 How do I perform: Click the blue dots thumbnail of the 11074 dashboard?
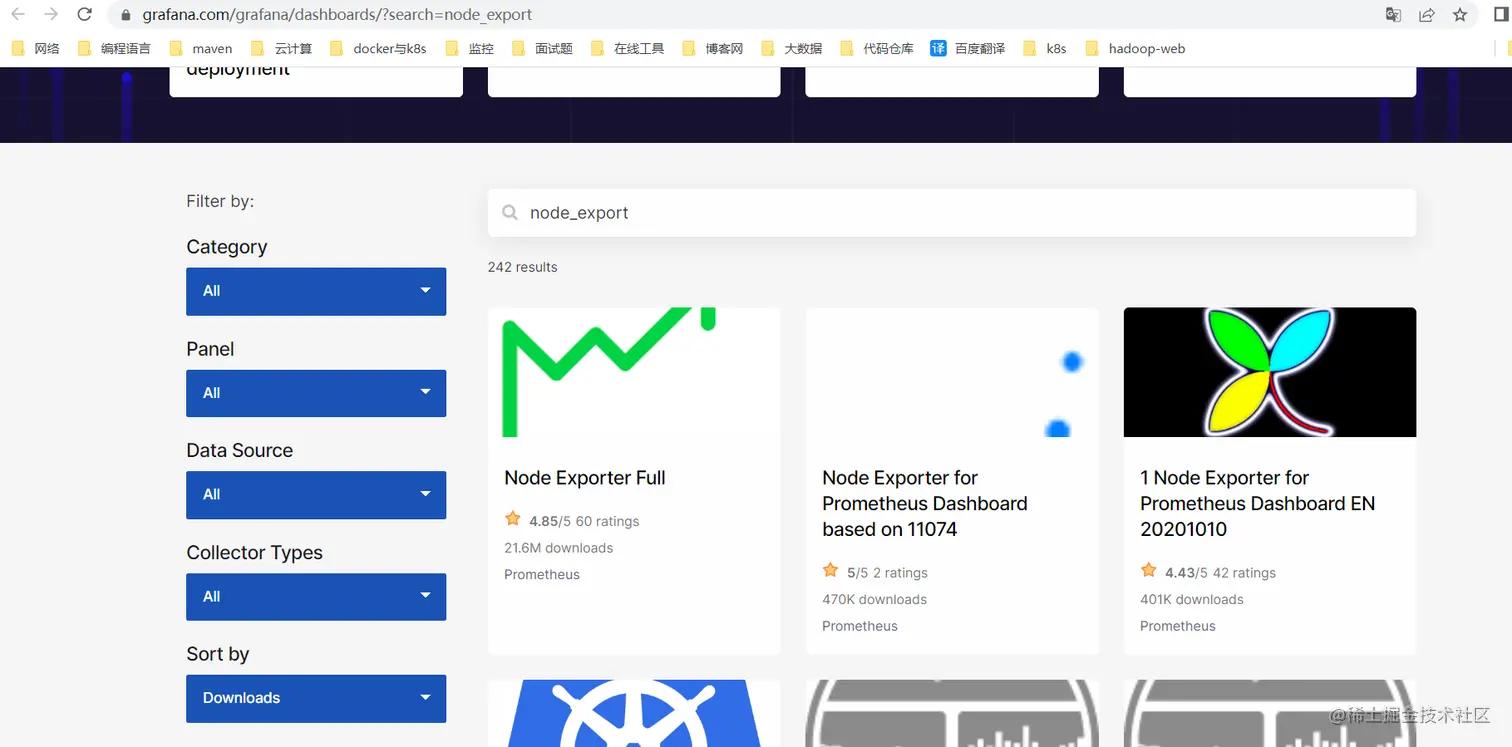tap(952, 372)
